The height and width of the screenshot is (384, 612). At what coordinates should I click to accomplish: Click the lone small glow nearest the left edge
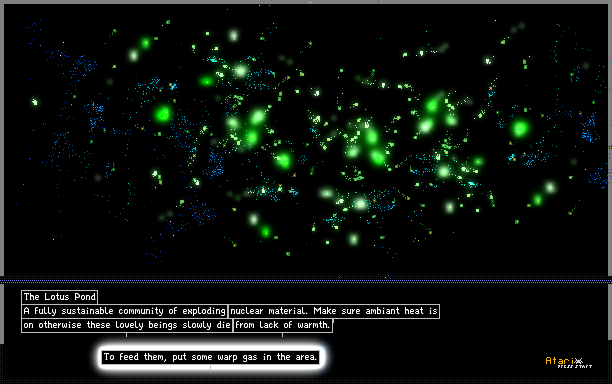pyautogui.click(x=35, y=102)
